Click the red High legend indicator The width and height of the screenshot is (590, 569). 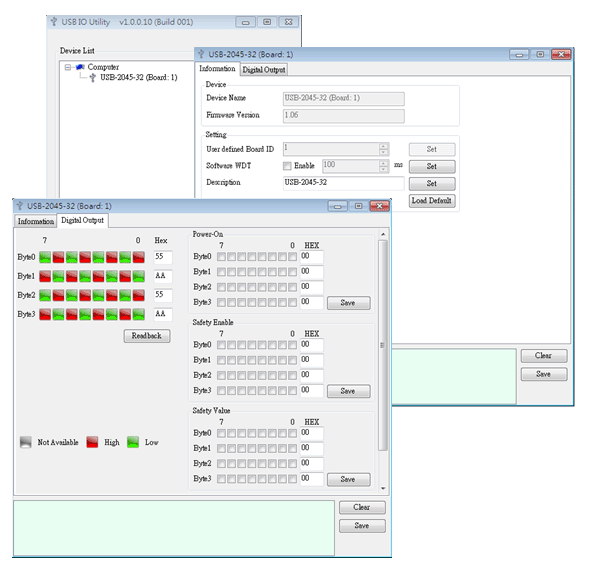92,442
